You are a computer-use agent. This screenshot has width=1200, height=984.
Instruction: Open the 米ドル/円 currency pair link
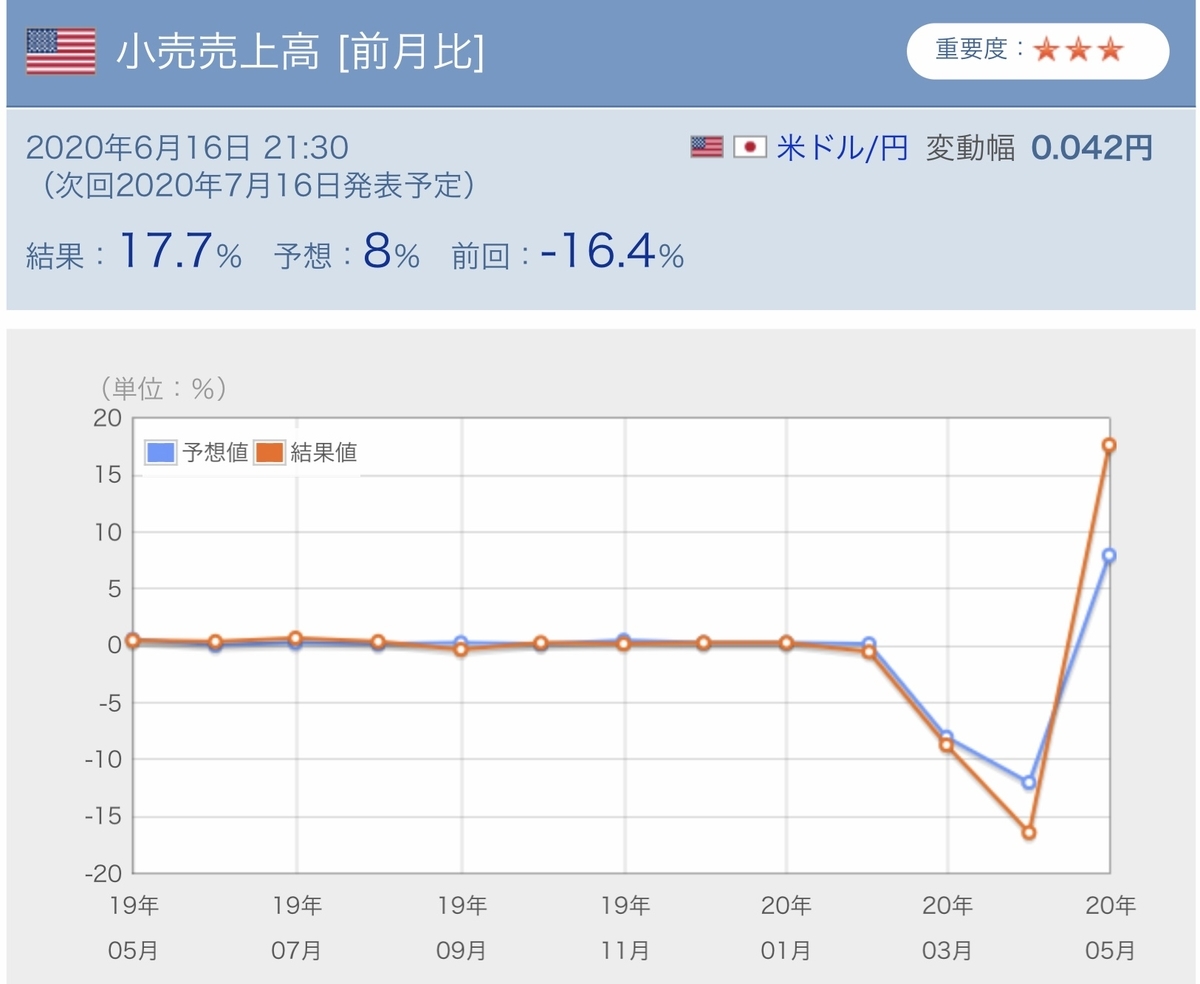click(842, 148)
